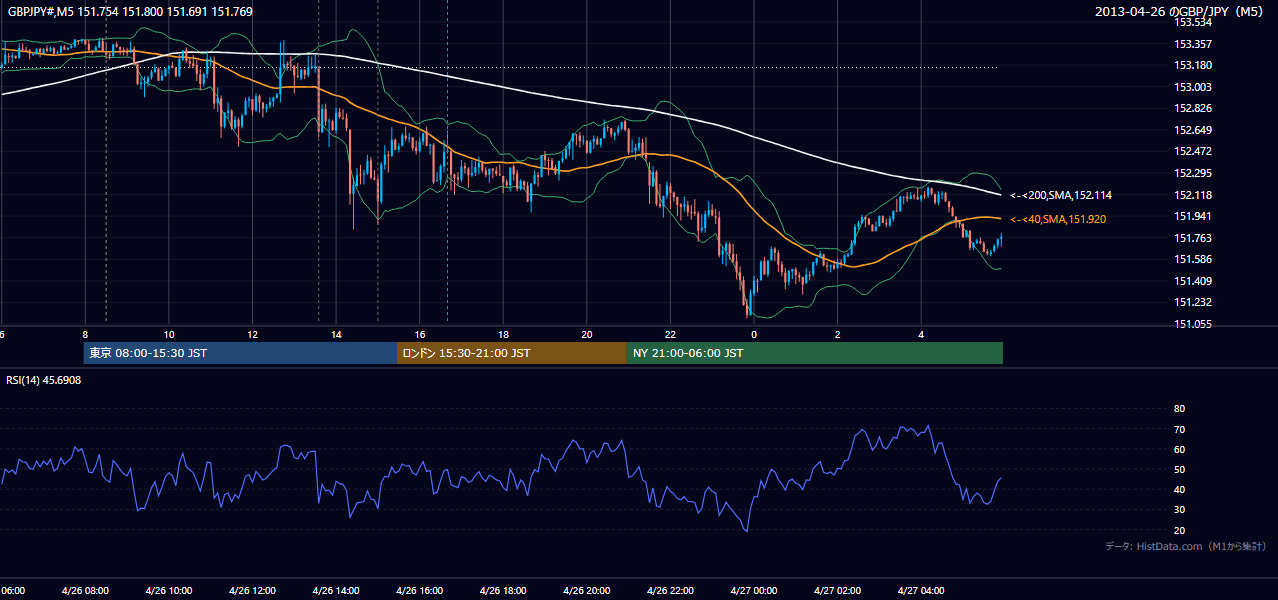This screenshot has width=1278, height=600.
Task: Click the 4/27 02:00 time axis label
Action: (x=836, y=591)
